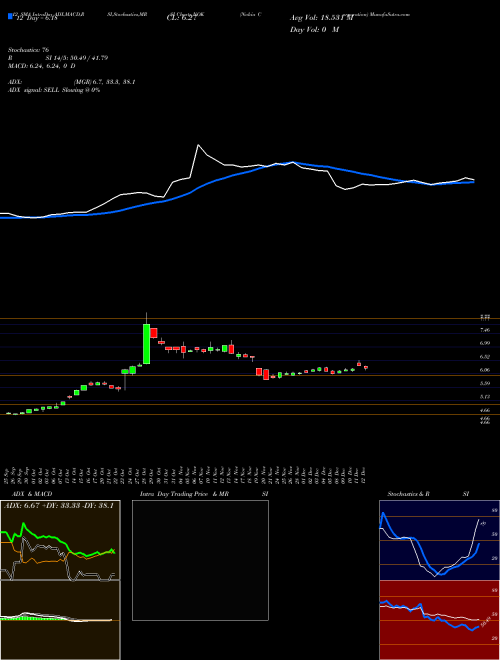Click the 5.59 price axis label

click(x=485, y=383)
